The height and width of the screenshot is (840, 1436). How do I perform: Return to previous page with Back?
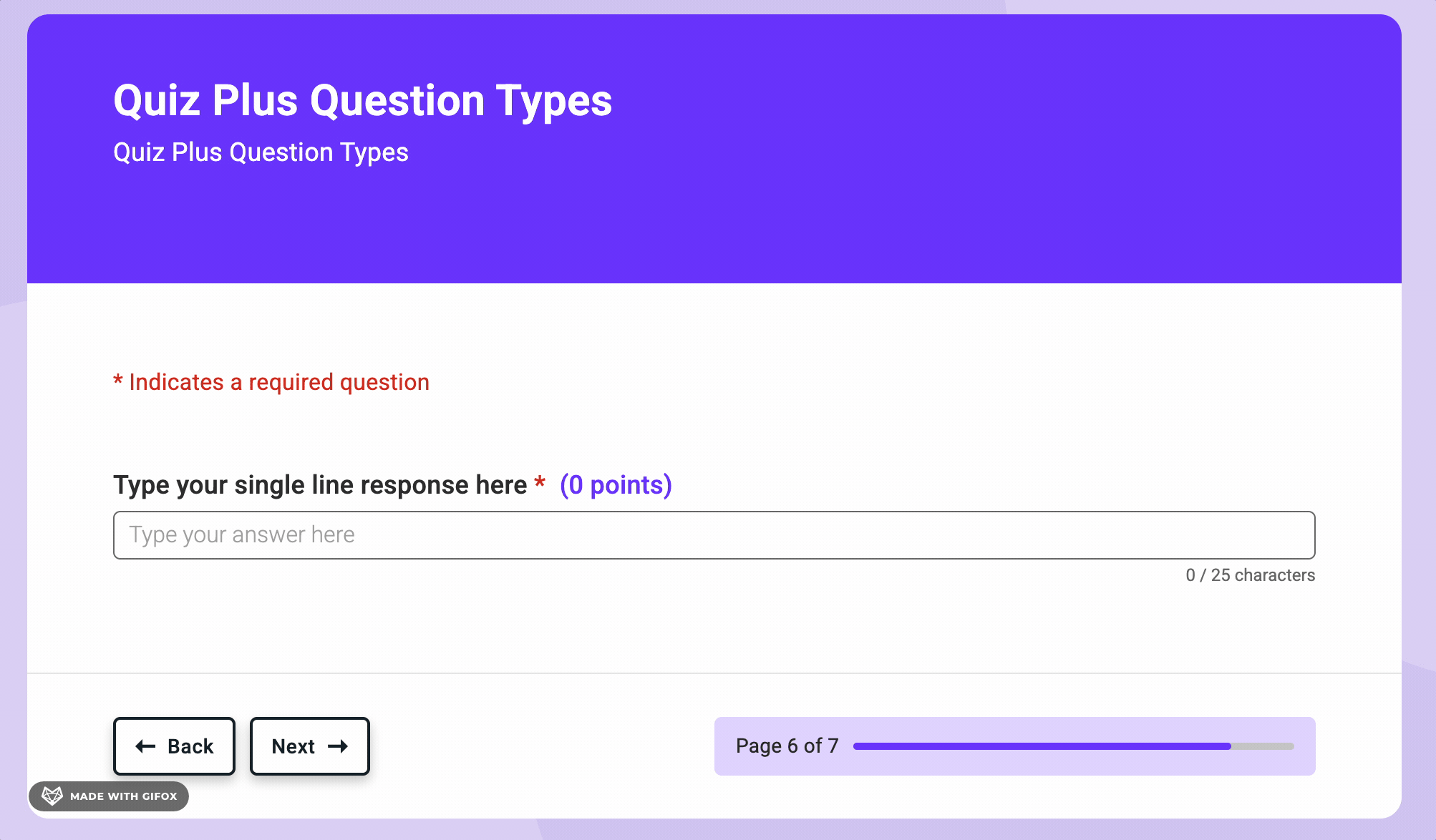pos(174,746)
